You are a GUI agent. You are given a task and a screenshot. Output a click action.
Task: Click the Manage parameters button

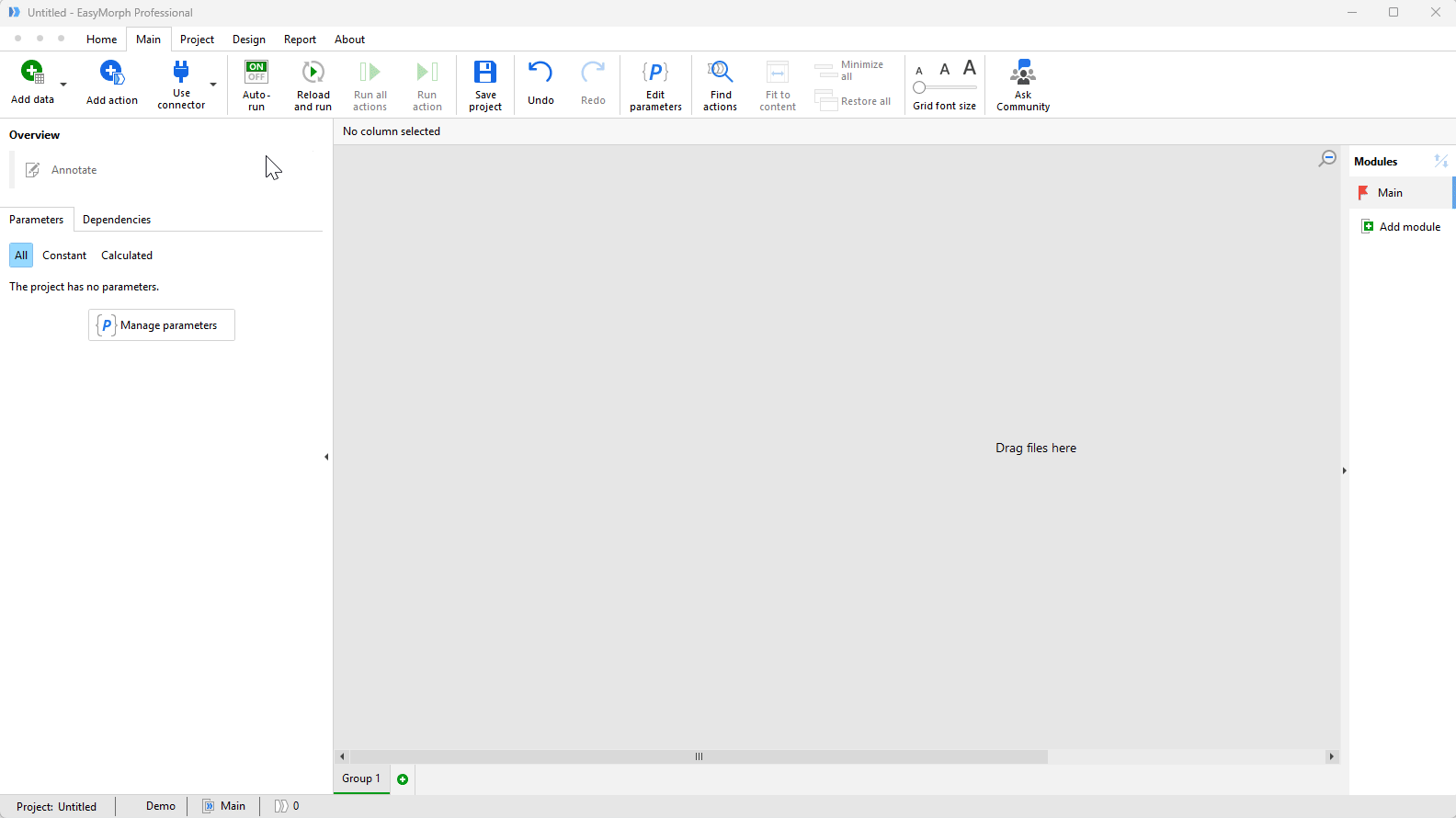[162, 325]
